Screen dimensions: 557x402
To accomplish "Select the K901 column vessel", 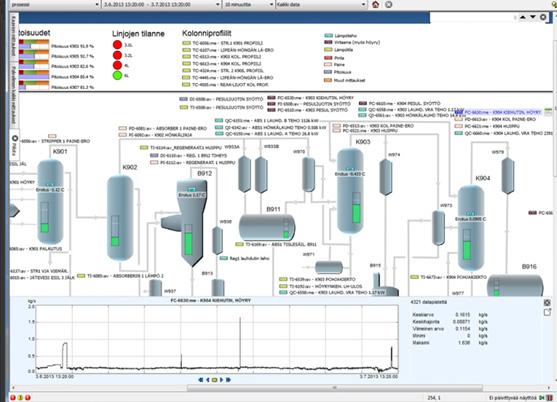I will (x=50, y=201).
